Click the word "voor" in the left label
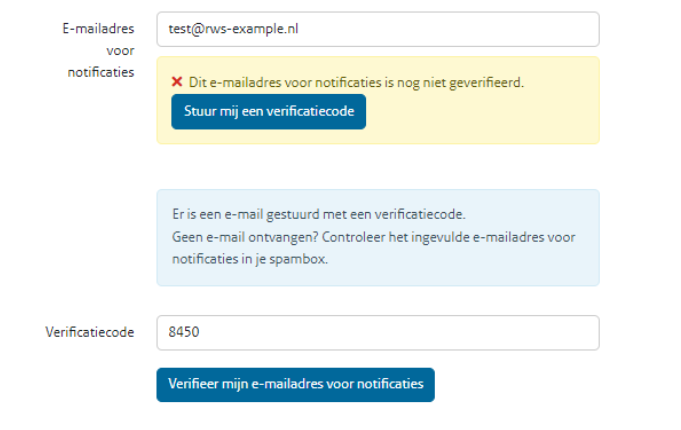This screenshot has height=430, width=681. [120, 50]
